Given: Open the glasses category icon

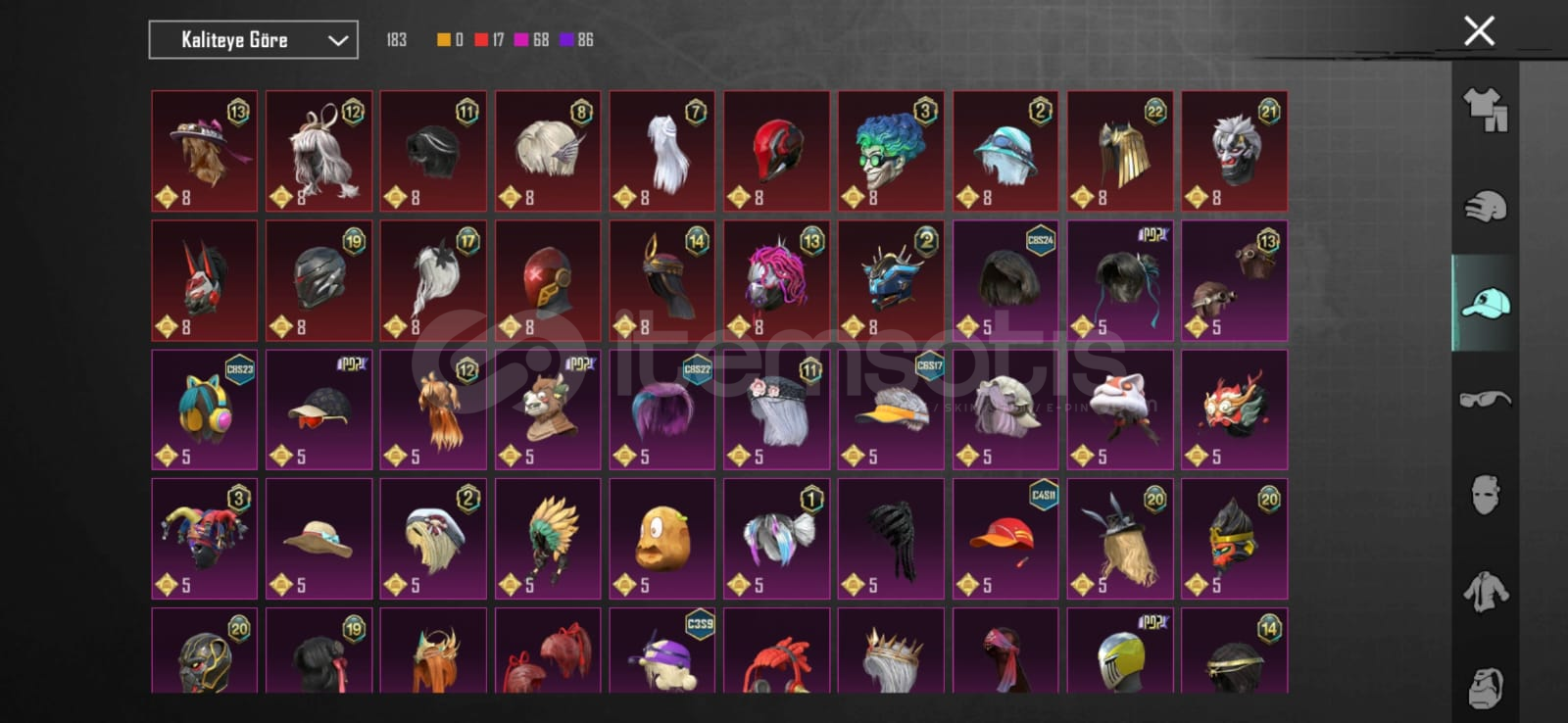Looking at the screenshot, I should pos(1485,398).
